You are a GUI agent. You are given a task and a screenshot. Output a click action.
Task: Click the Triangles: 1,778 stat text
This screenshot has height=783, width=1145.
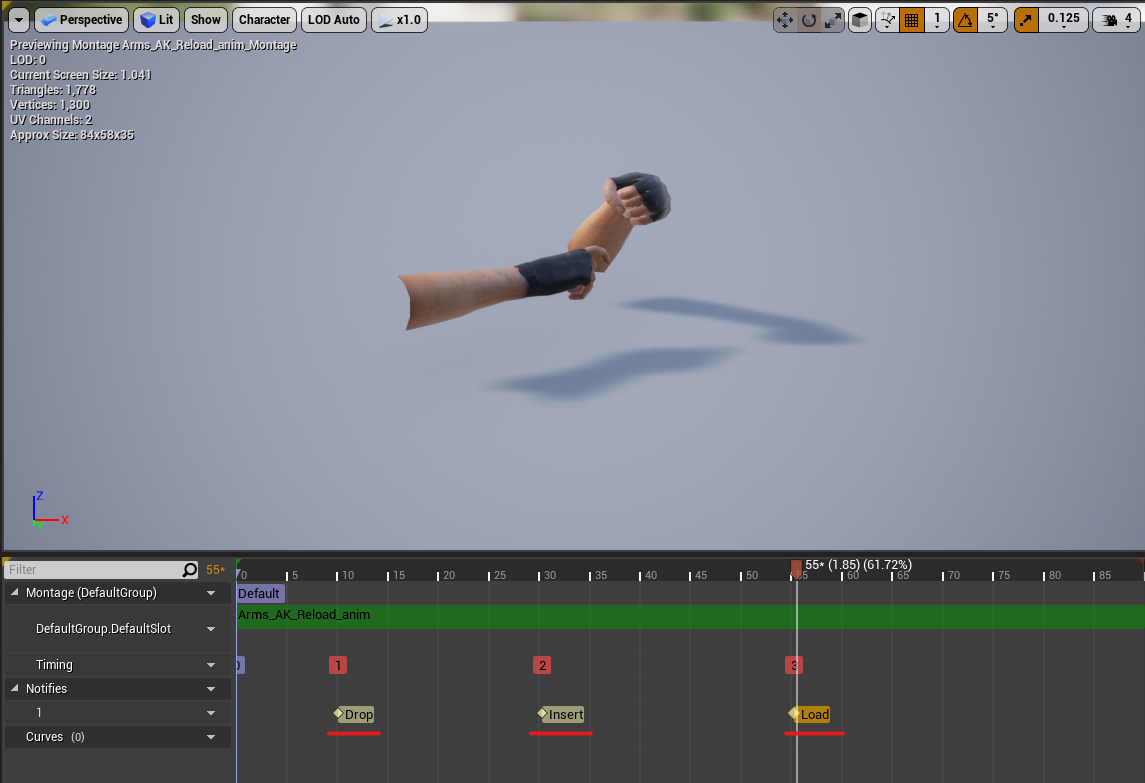[53, 90]
